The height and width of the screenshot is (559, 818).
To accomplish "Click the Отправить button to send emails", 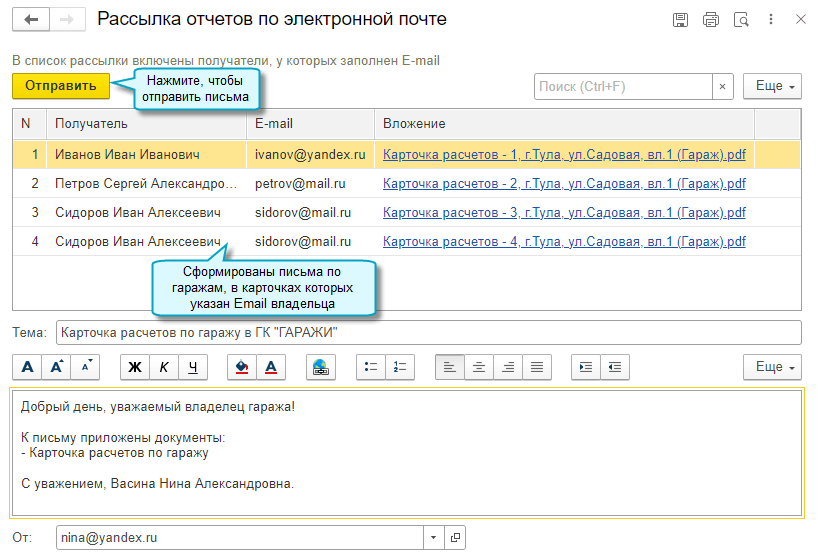I will point(60,86).
